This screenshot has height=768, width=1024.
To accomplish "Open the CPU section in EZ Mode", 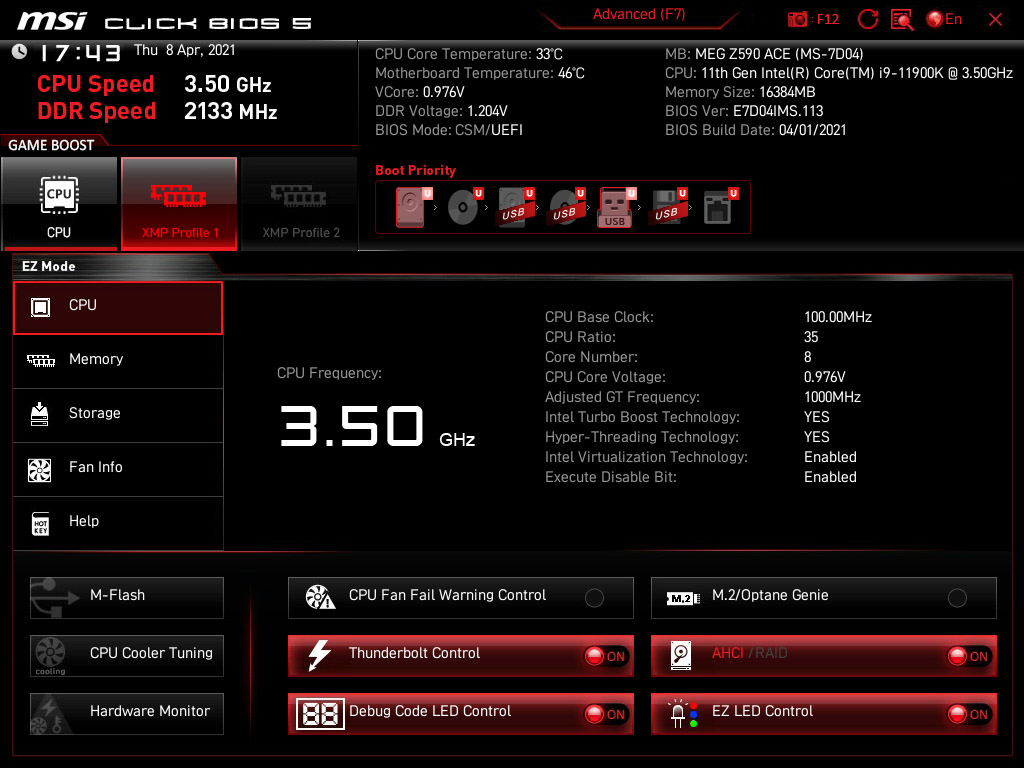I will (x=118, y=308).
